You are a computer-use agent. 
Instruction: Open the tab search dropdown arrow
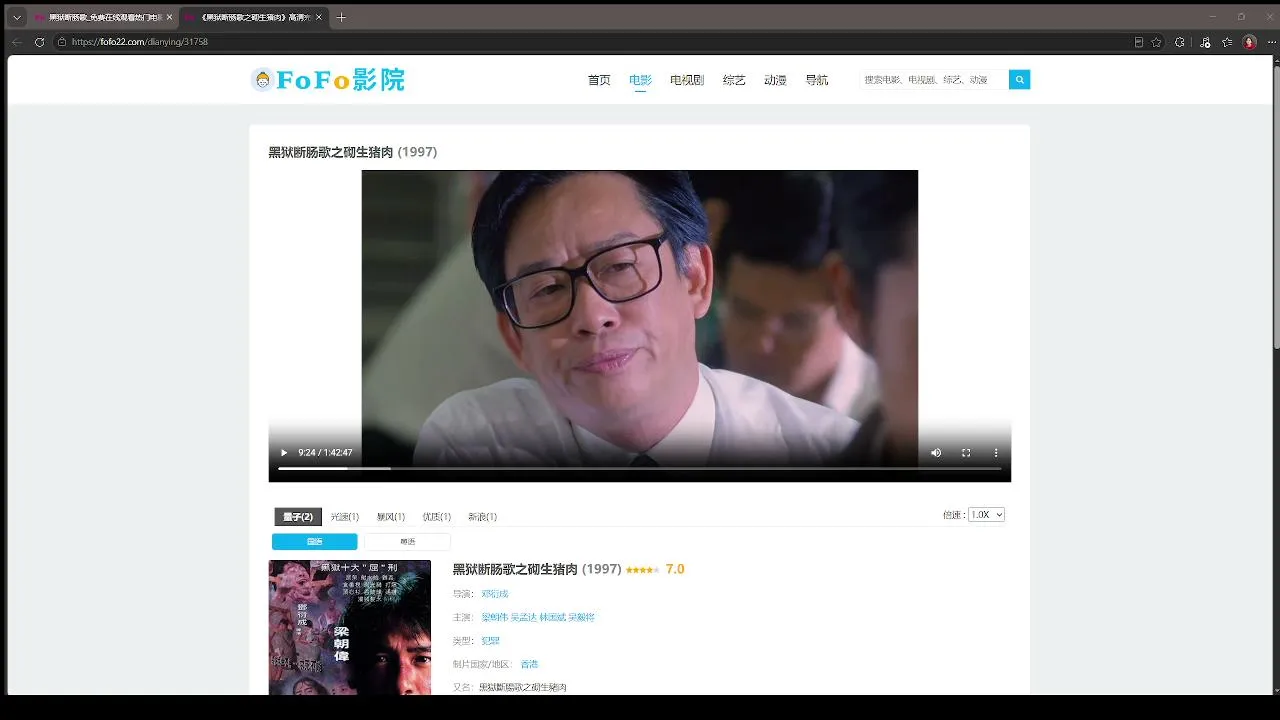[x=16, y=17]
